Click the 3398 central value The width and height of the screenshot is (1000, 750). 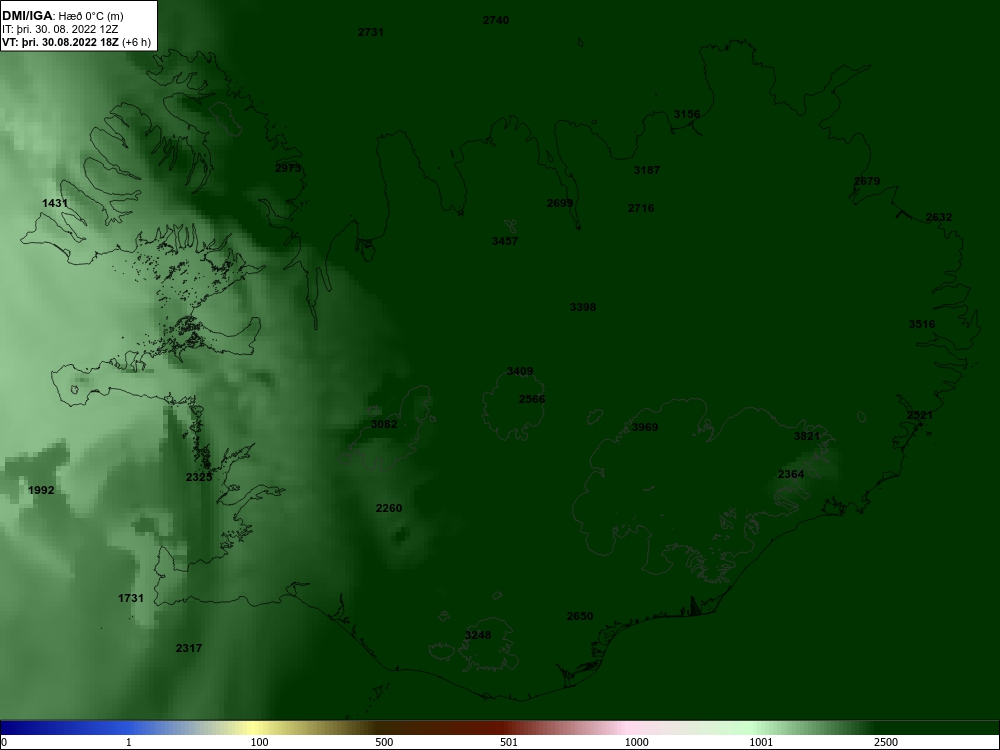(x=583, y=307)
